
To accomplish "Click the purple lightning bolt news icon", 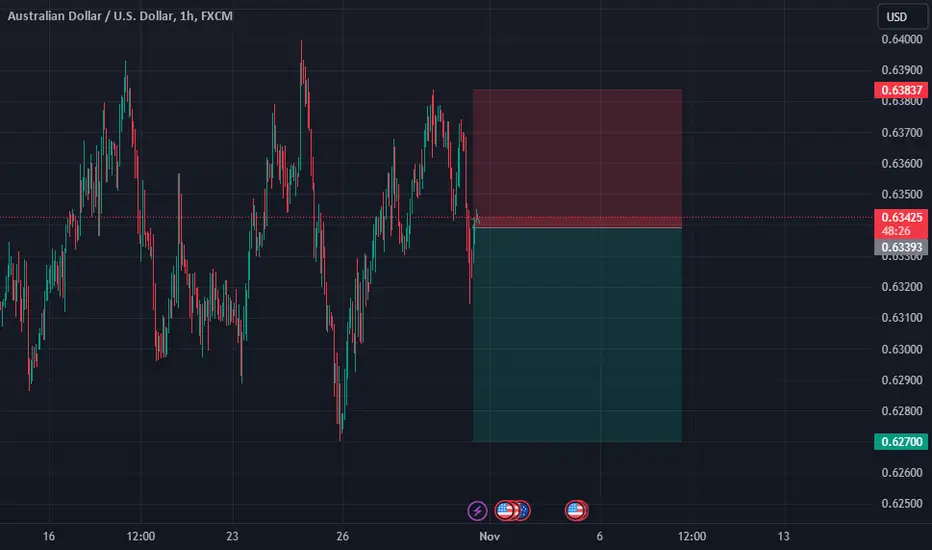I will [477, 511].
